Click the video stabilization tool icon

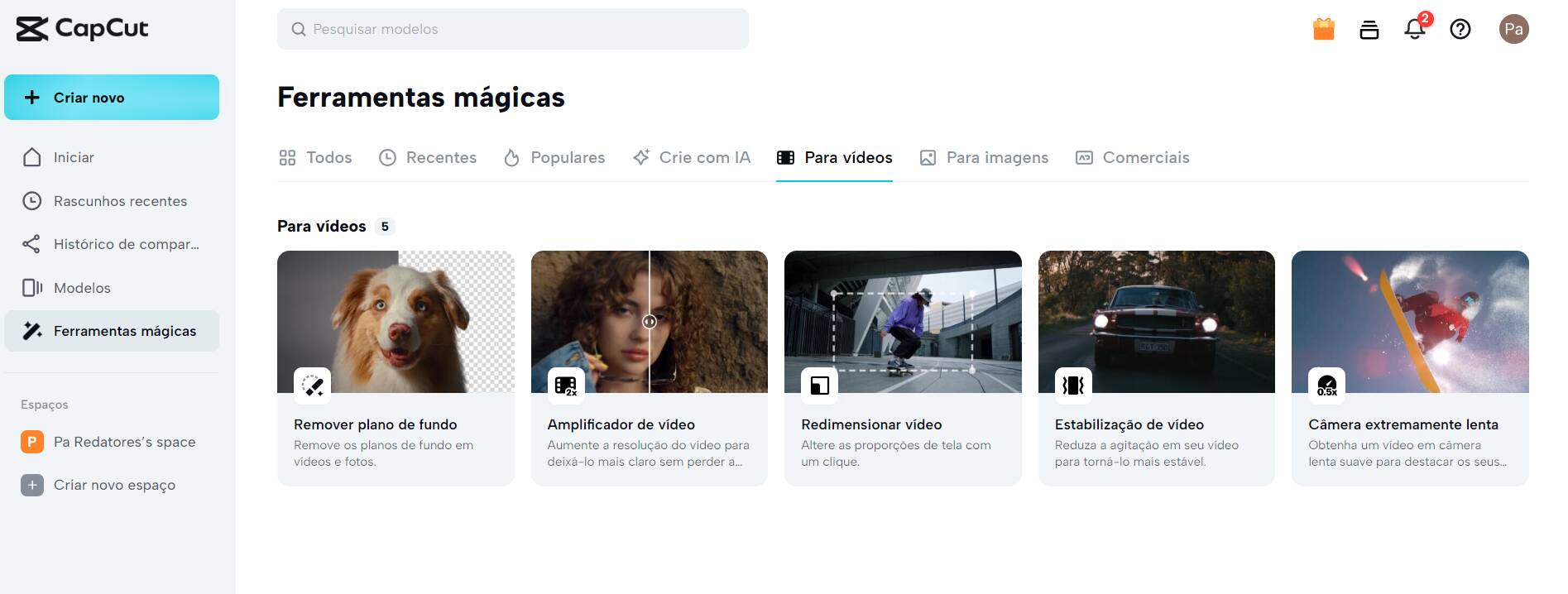coord(1073,386)
